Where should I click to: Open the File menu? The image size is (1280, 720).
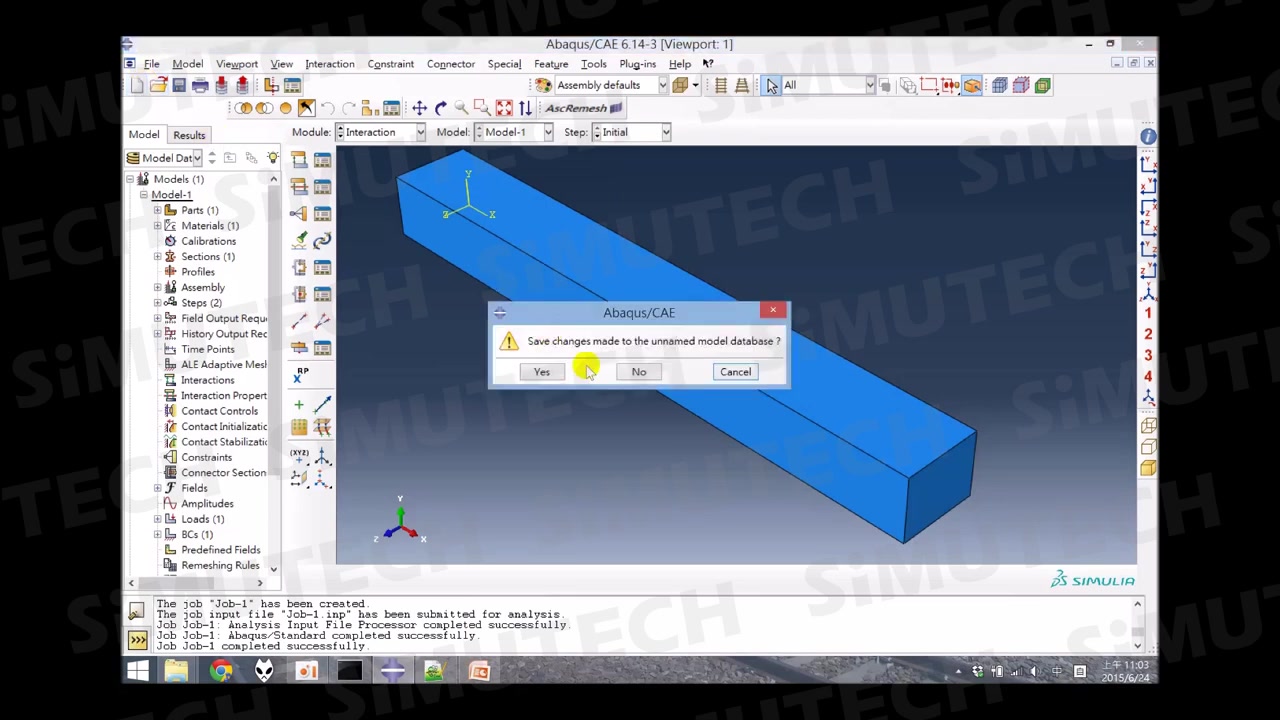(x=151, y=64)
